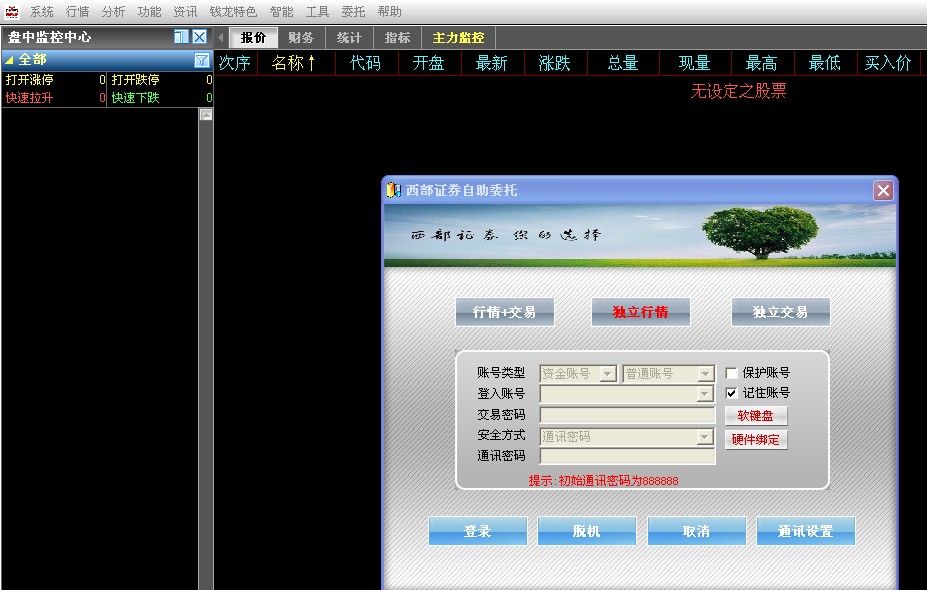
Task: Uncheck the 记住账号 checkbox
Action: pyautogui.click(x=731, y=393)
